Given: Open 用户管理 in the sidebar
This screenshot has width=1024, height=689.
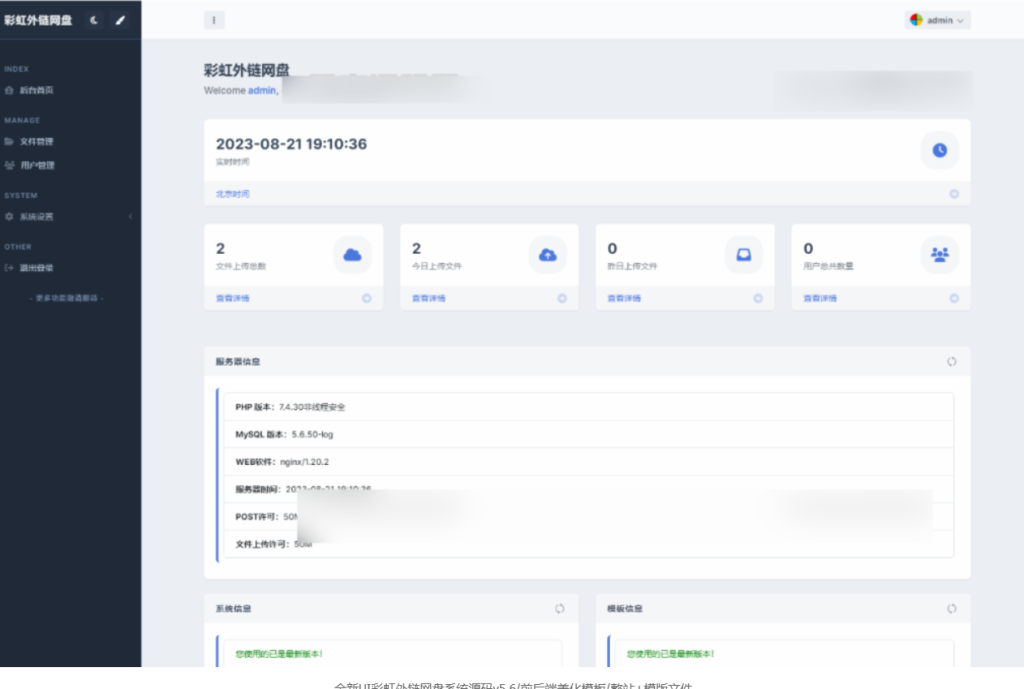Looking at the screenshot, I should 37,165.
